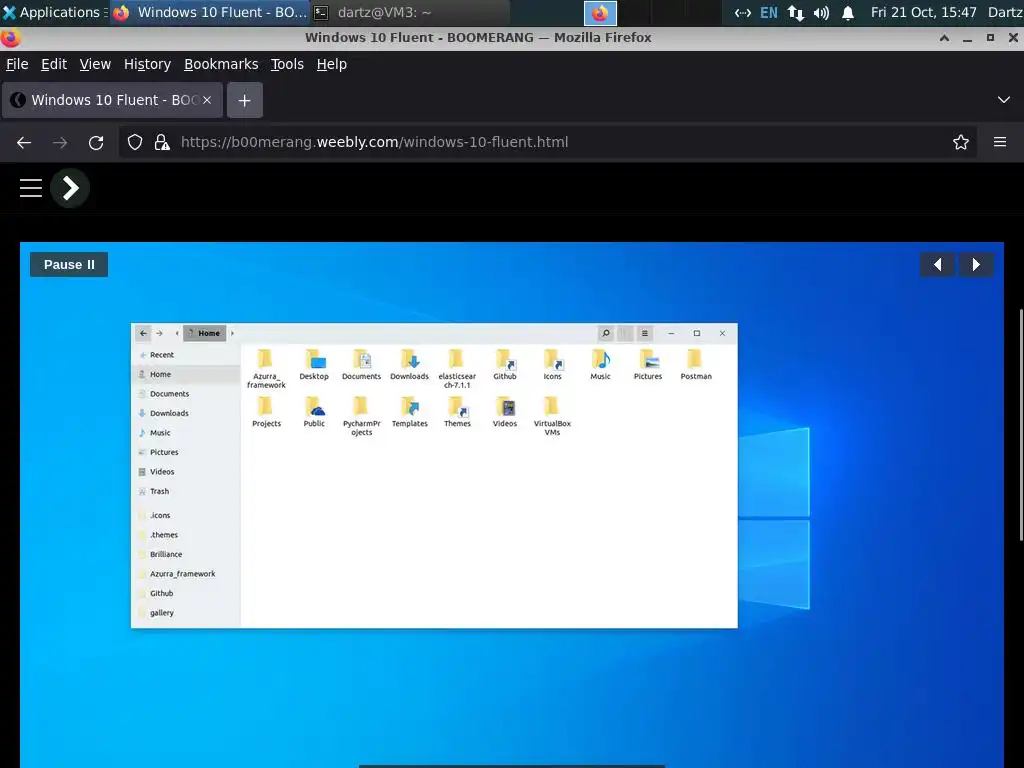Click the Home path button in the image
The width and height of the screenshot is (1024, 768).
point(204,333)
